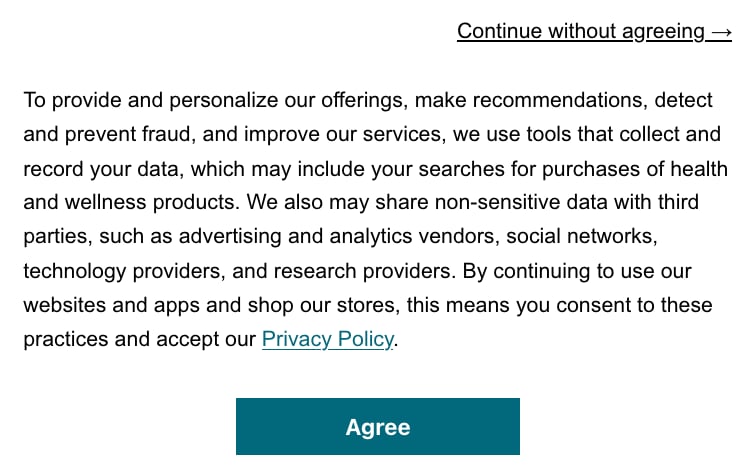The image size is (749, 465).
Task: Select the Continue without agreeing link
Action: pyautogui.click(x=580, y=31)
